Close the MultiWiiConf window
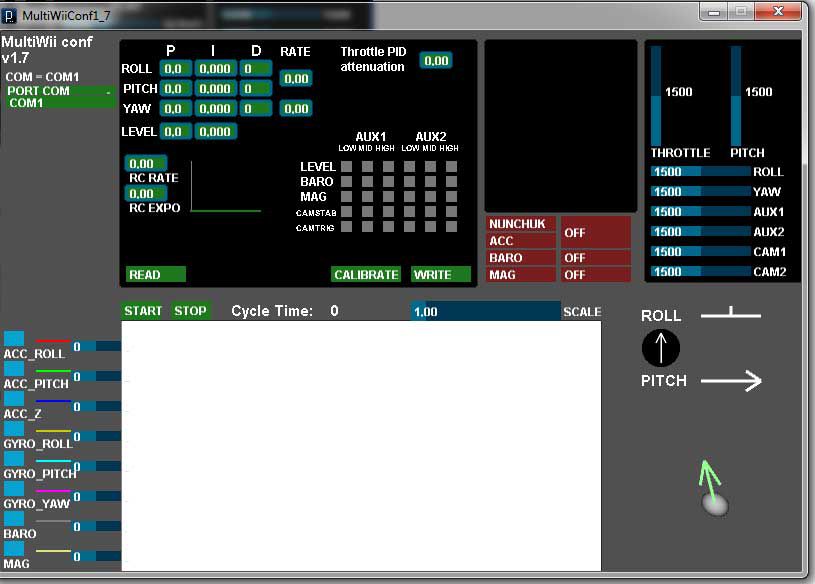The width and height of the screenshot is (815, 584). coord(778,11)
